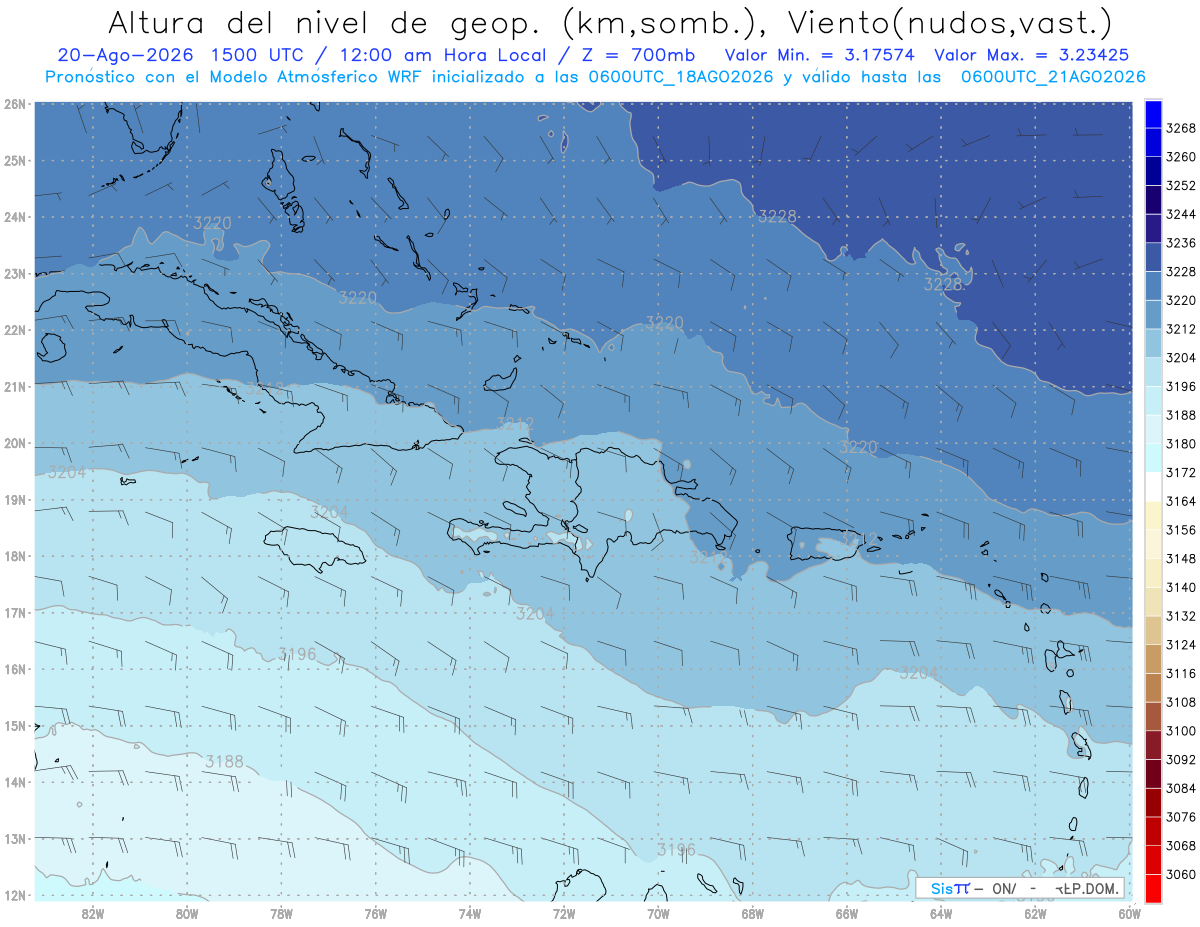The width and height of the screenshot is (1200, 927).
Task: Click the colorbar label 3100
Action: point(1181,731)
